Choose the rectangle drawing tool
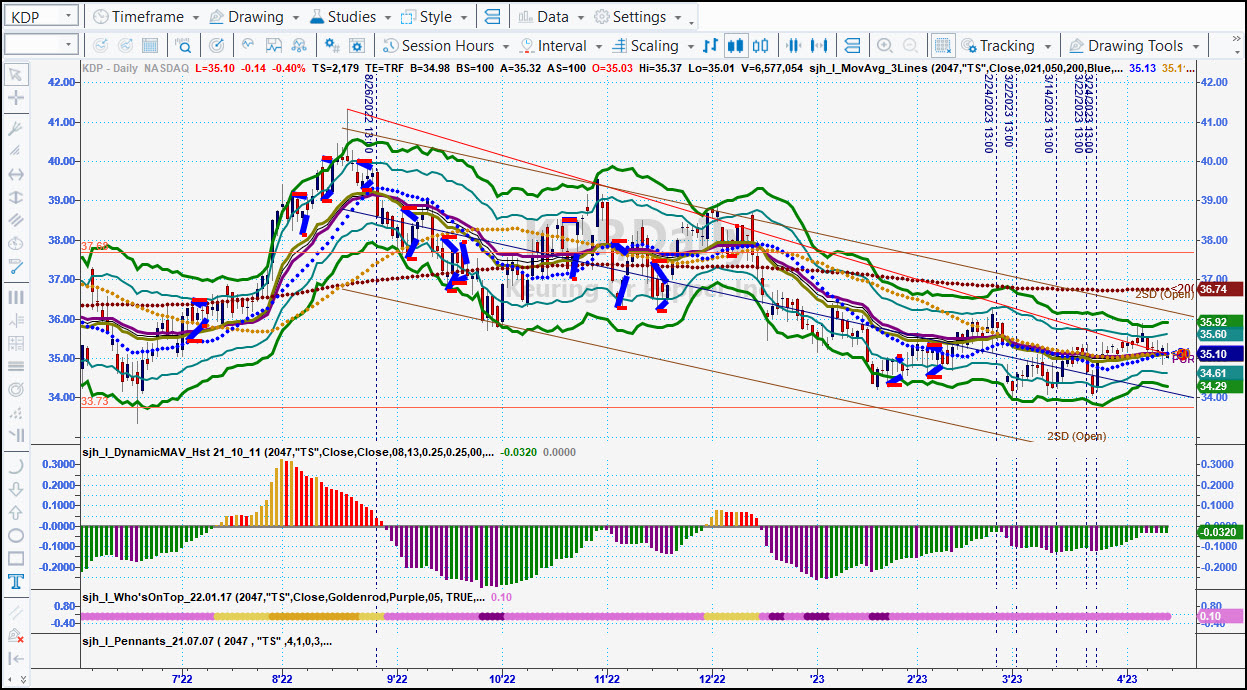 pyautogui.click(x=16, y=559)
